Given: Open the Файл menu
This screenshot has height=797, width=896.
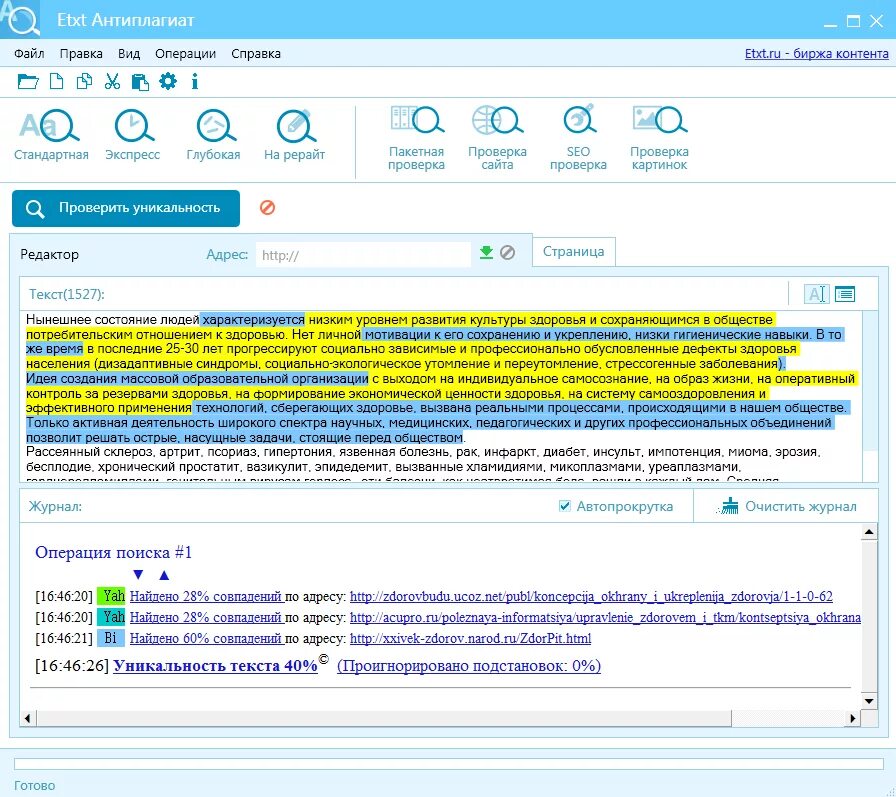Looking at the screenshot, I should [29, 54].
